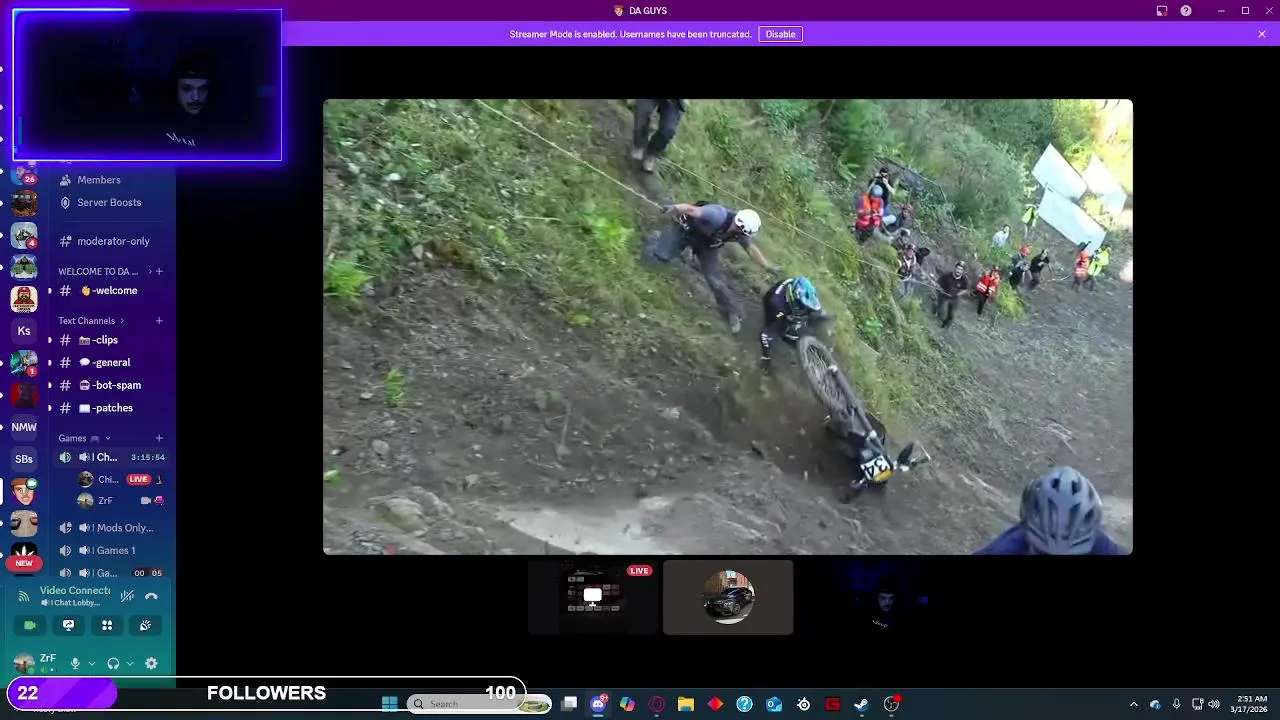Create a channel in Text Channels

tap(159, 321)
